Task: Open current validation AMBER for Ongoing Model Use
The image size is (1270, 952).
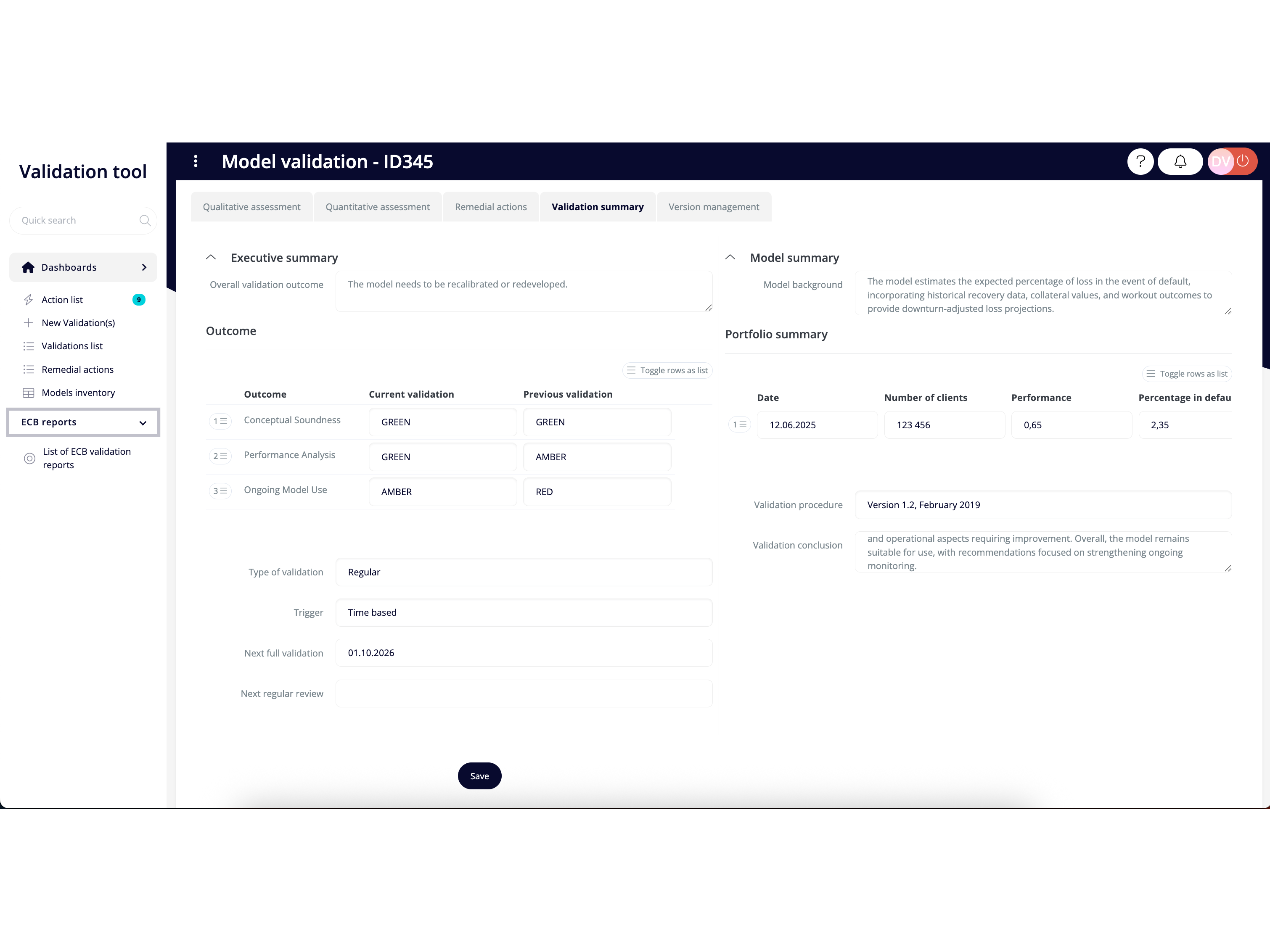Action: pyautogui.click(x=443, y=492)
